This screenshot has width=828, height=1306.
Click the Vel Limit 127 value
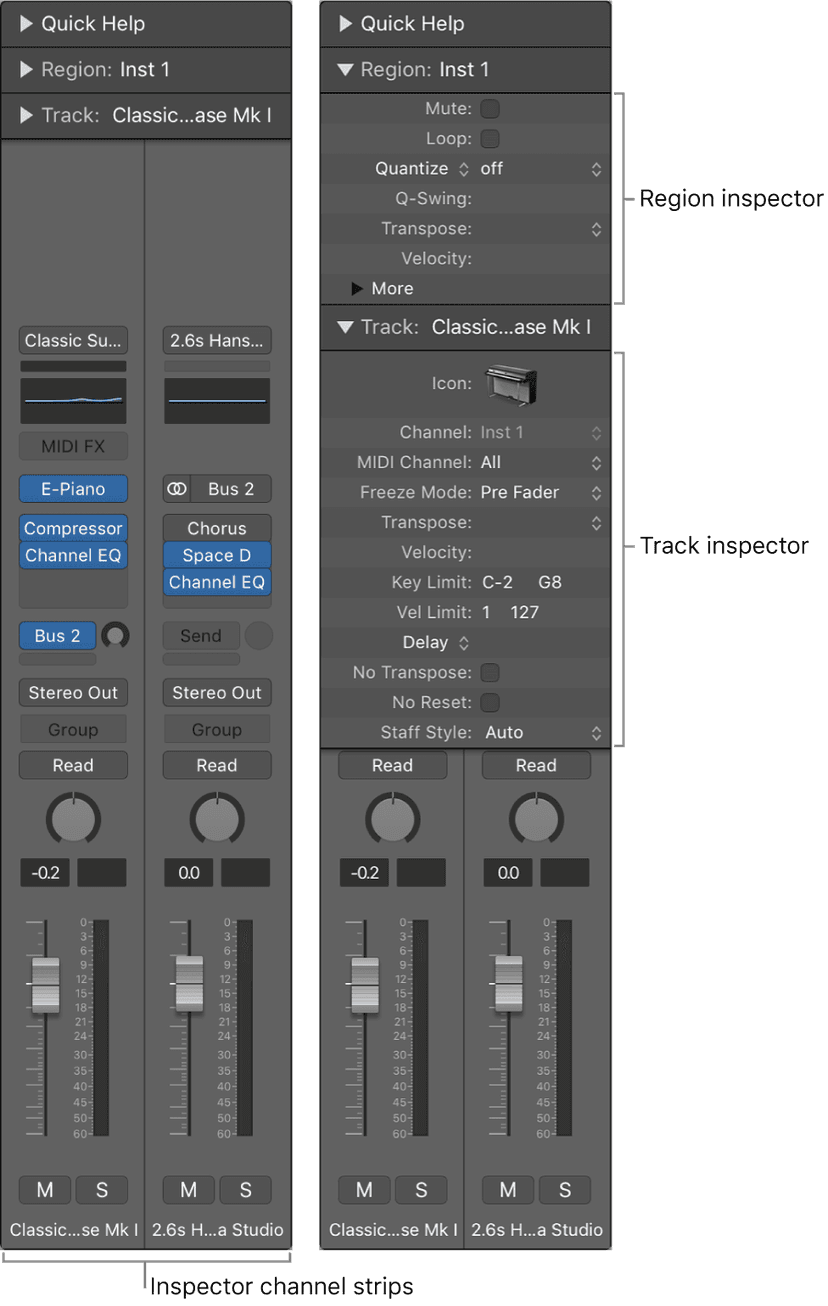525,613
